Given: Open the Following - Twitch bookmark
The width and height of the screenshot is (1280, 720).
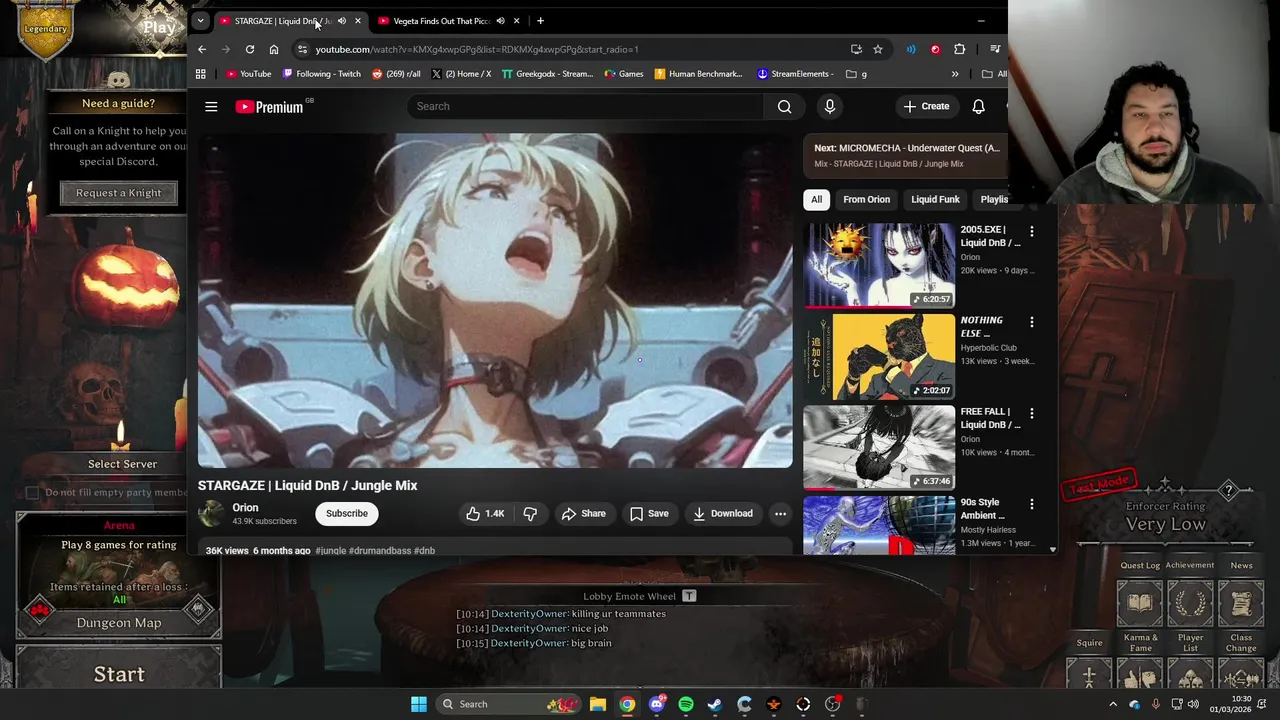Looking at the screenshot, I should tap(322, 74).
